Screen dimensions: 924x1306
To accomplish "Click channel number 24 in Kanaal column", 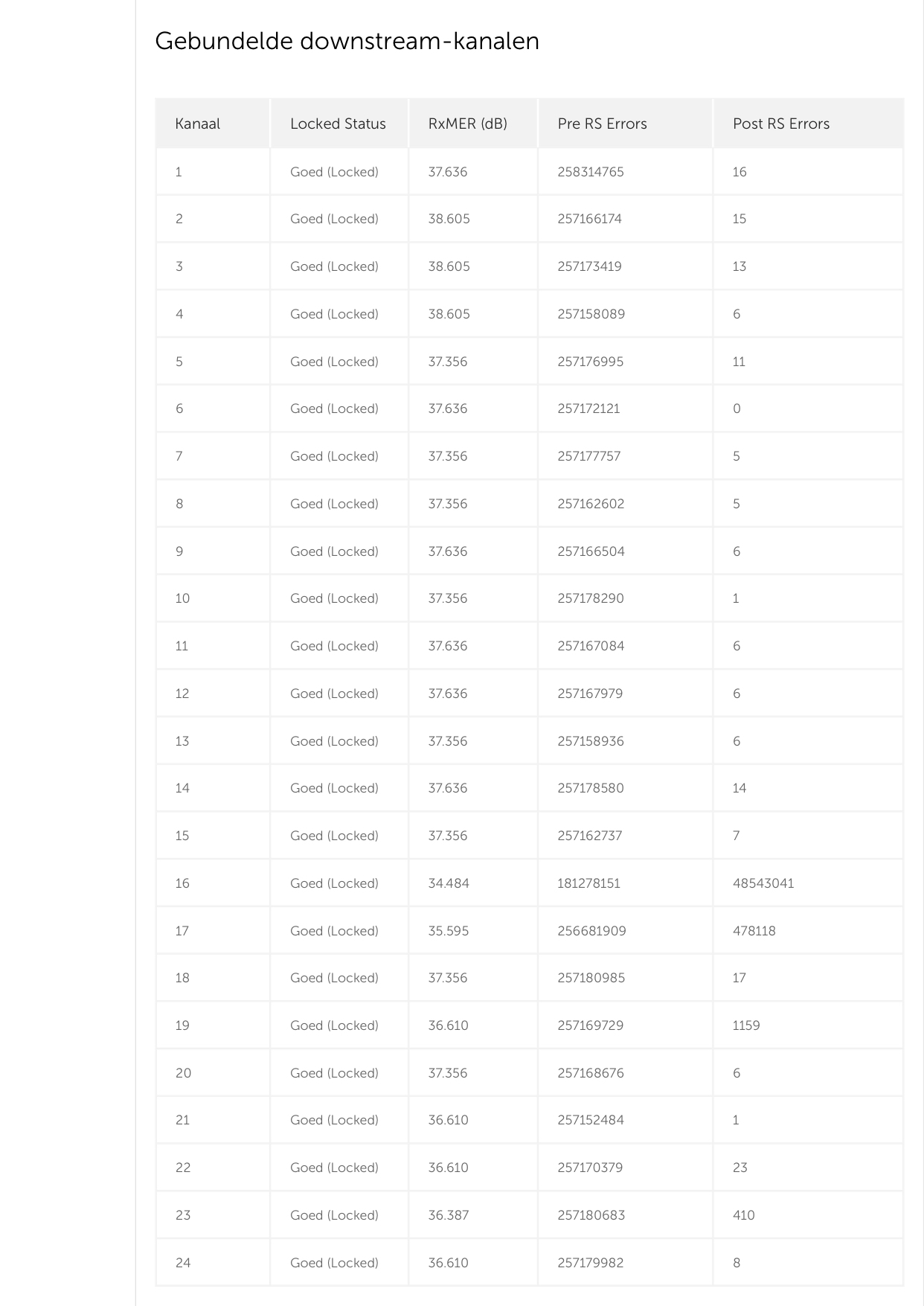I will 183,1263.
